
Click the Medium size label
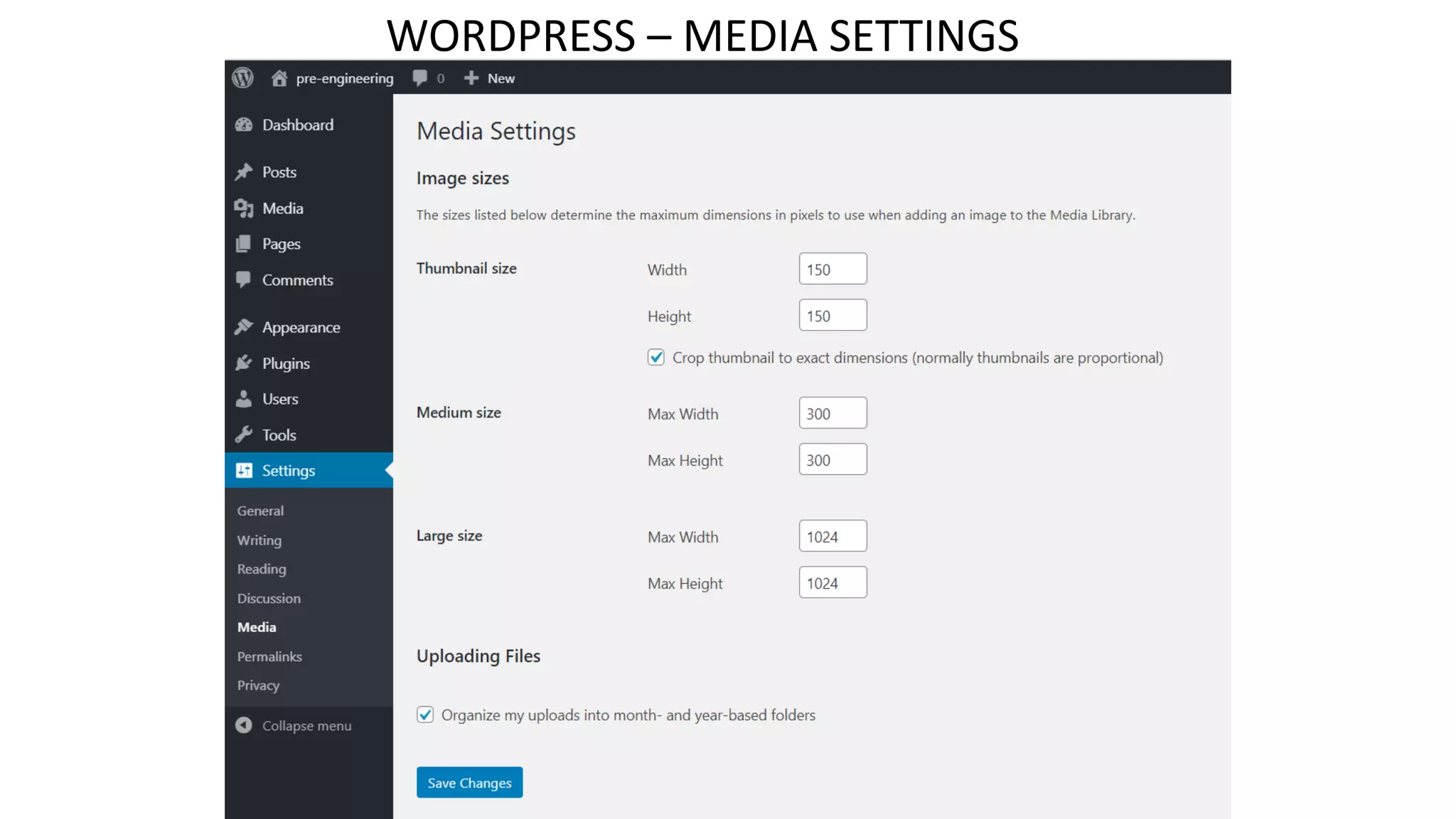459,412
